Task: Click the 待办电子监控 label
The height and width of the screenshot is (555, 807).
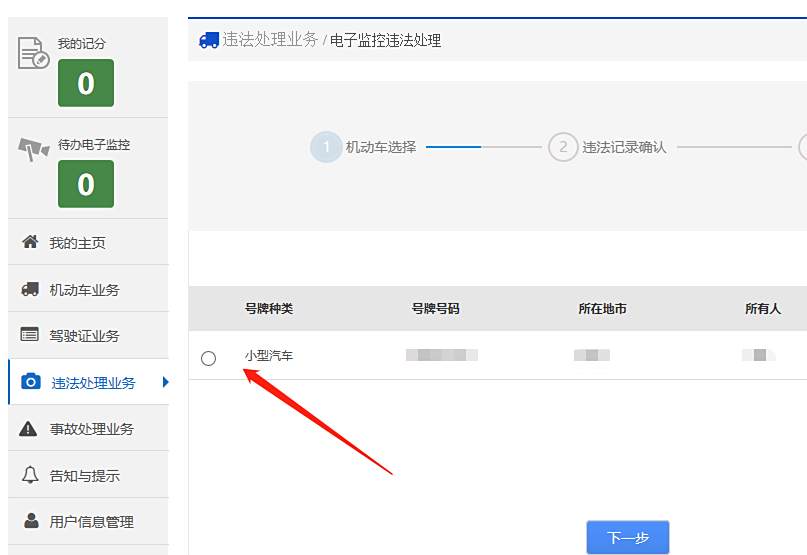Action: coord(94,145)
